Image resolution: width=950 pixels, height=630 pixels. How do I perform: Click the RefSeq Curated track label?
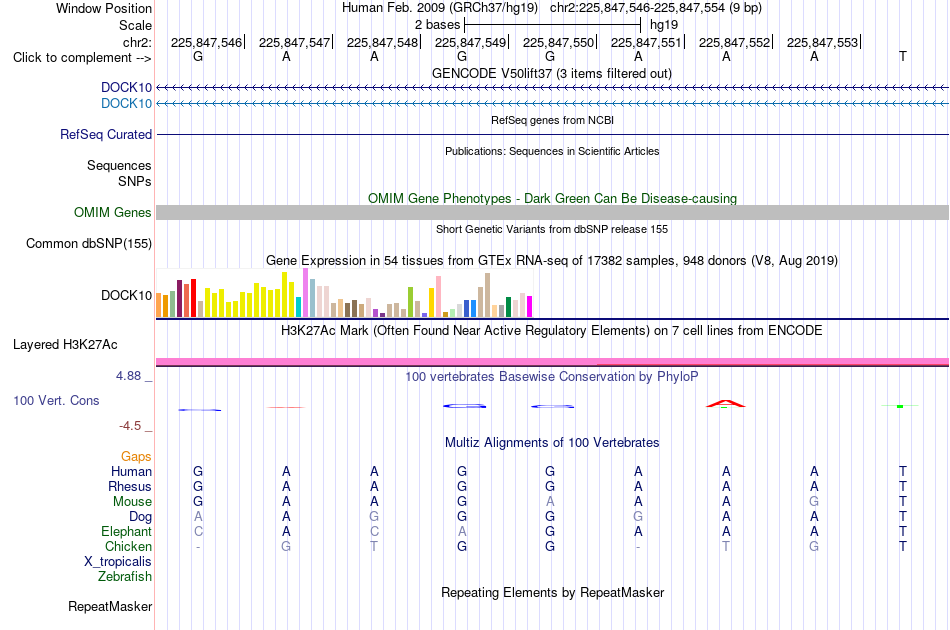[x=105, y=134]
